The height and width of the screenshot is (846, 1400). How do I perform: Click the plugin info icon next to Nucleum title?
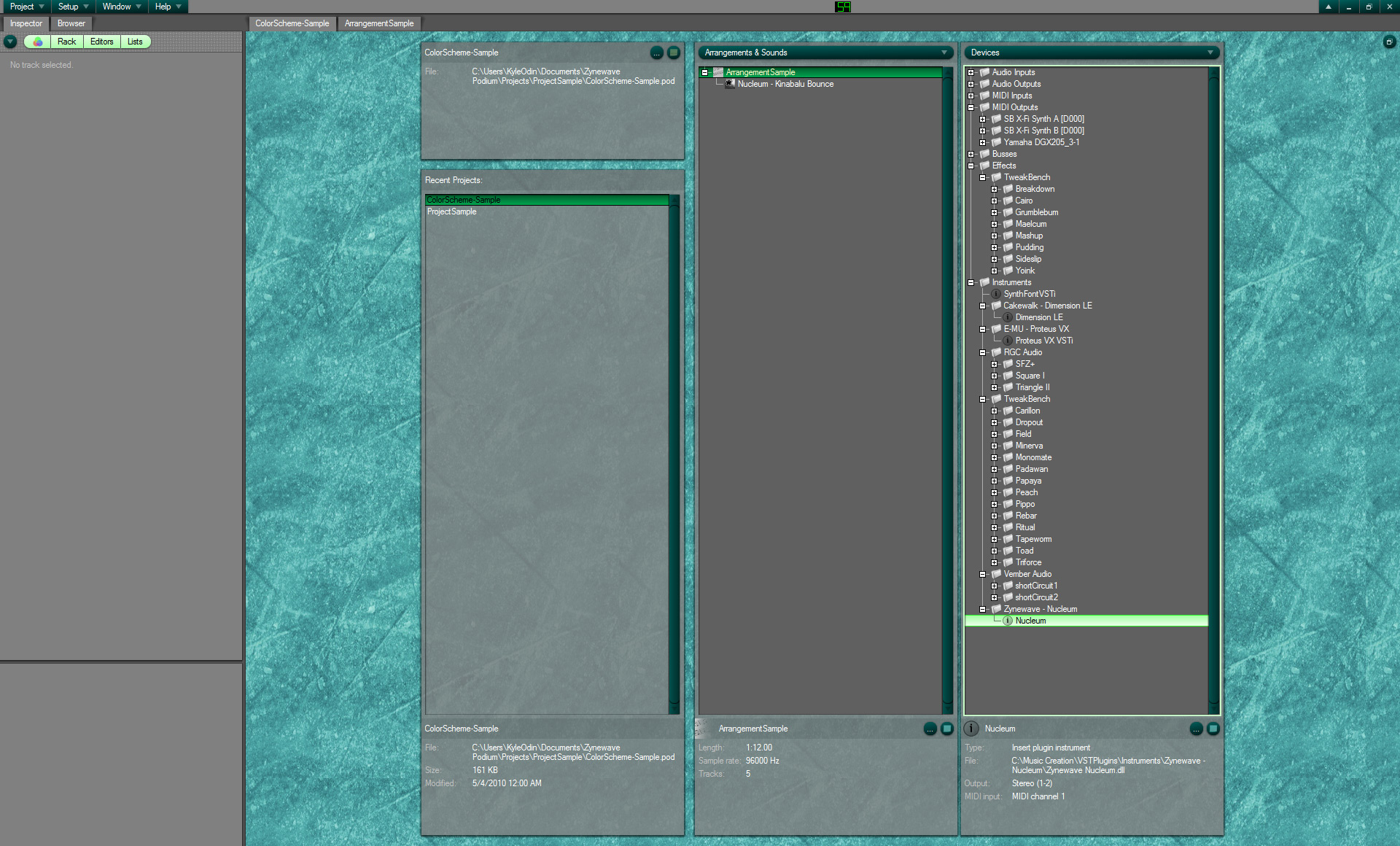(972, 729)
